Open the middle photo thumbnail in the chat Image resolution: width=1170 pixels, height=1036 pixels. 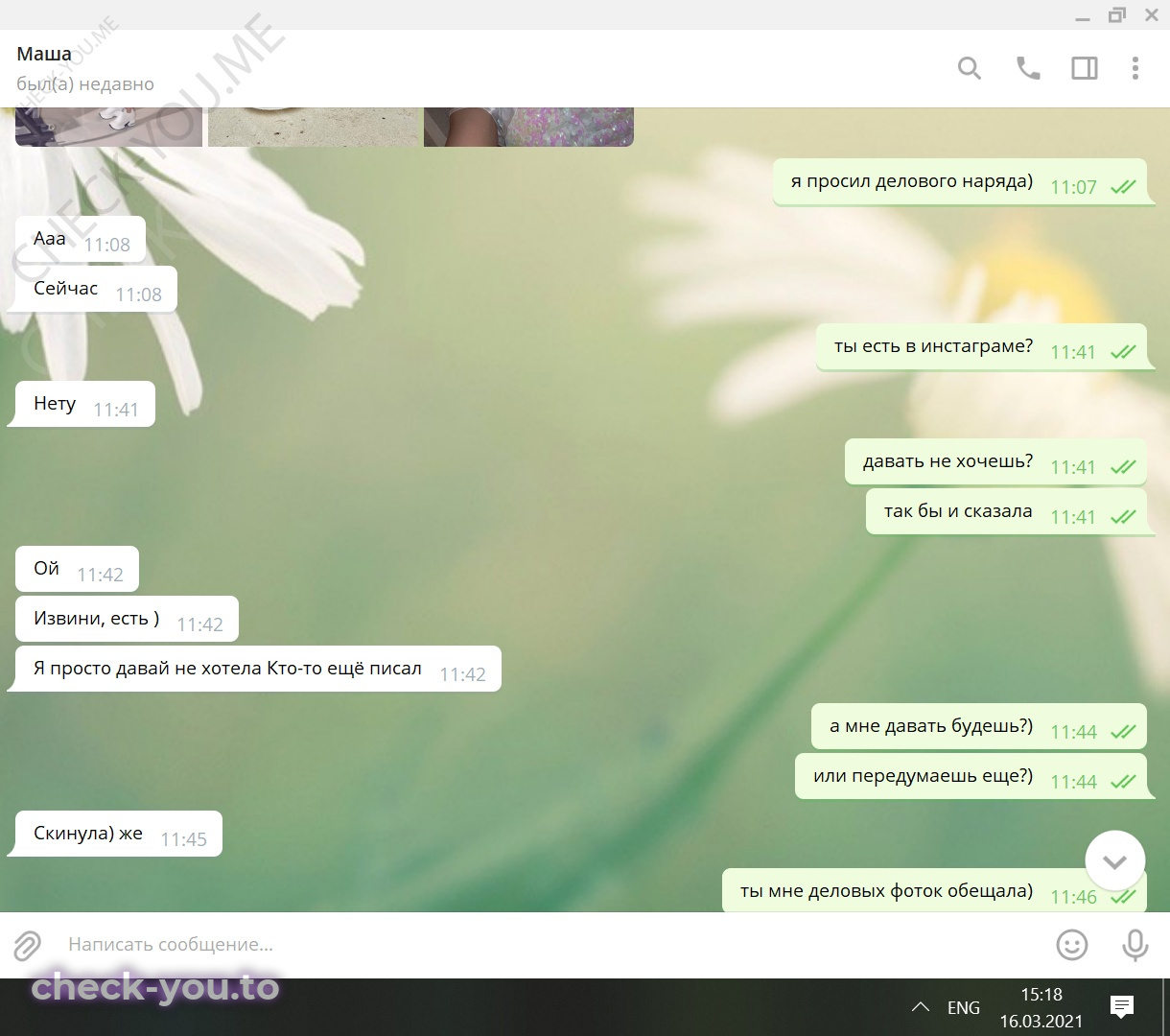tap(314, 127)
